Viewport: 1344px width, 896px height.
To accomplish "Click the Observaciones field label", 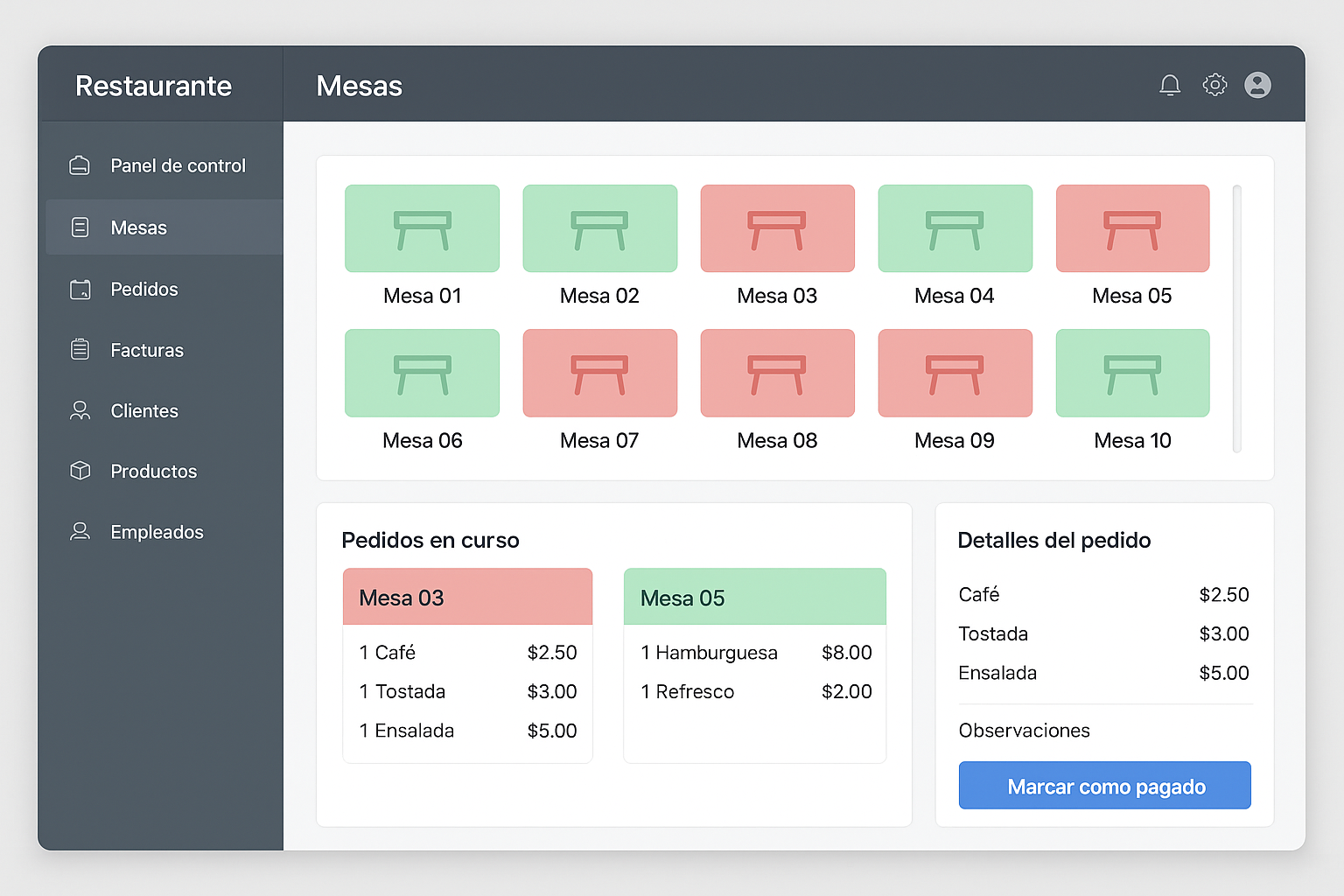I will tap(1025, 731).
